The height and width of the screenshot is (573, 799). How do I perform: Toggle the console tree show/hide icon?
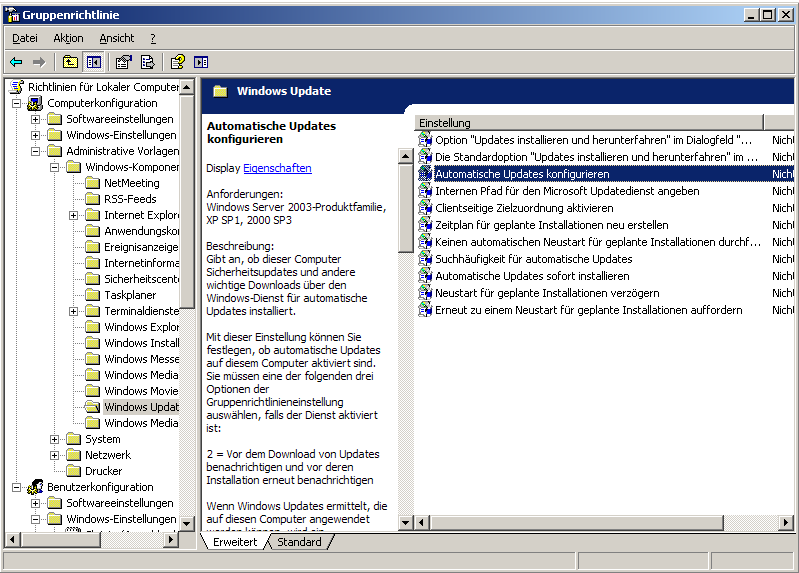pos(94,62)
